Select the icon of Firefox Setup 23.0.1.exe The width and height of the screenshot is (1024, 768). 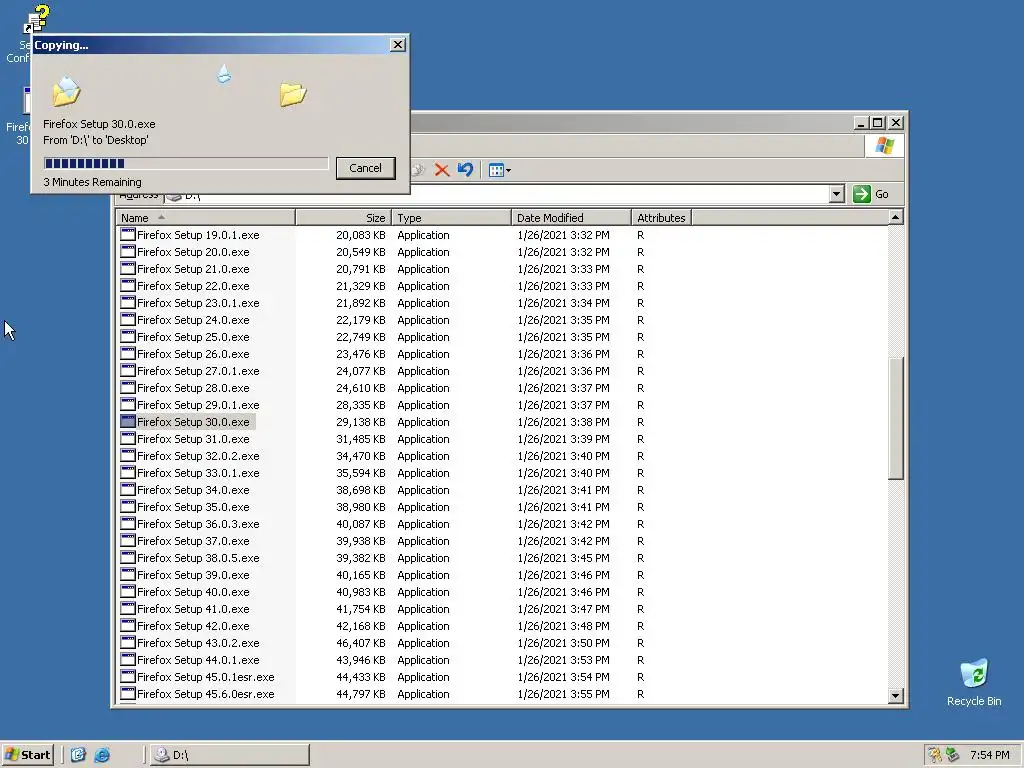pyautogui.click(x=128, y=302)
